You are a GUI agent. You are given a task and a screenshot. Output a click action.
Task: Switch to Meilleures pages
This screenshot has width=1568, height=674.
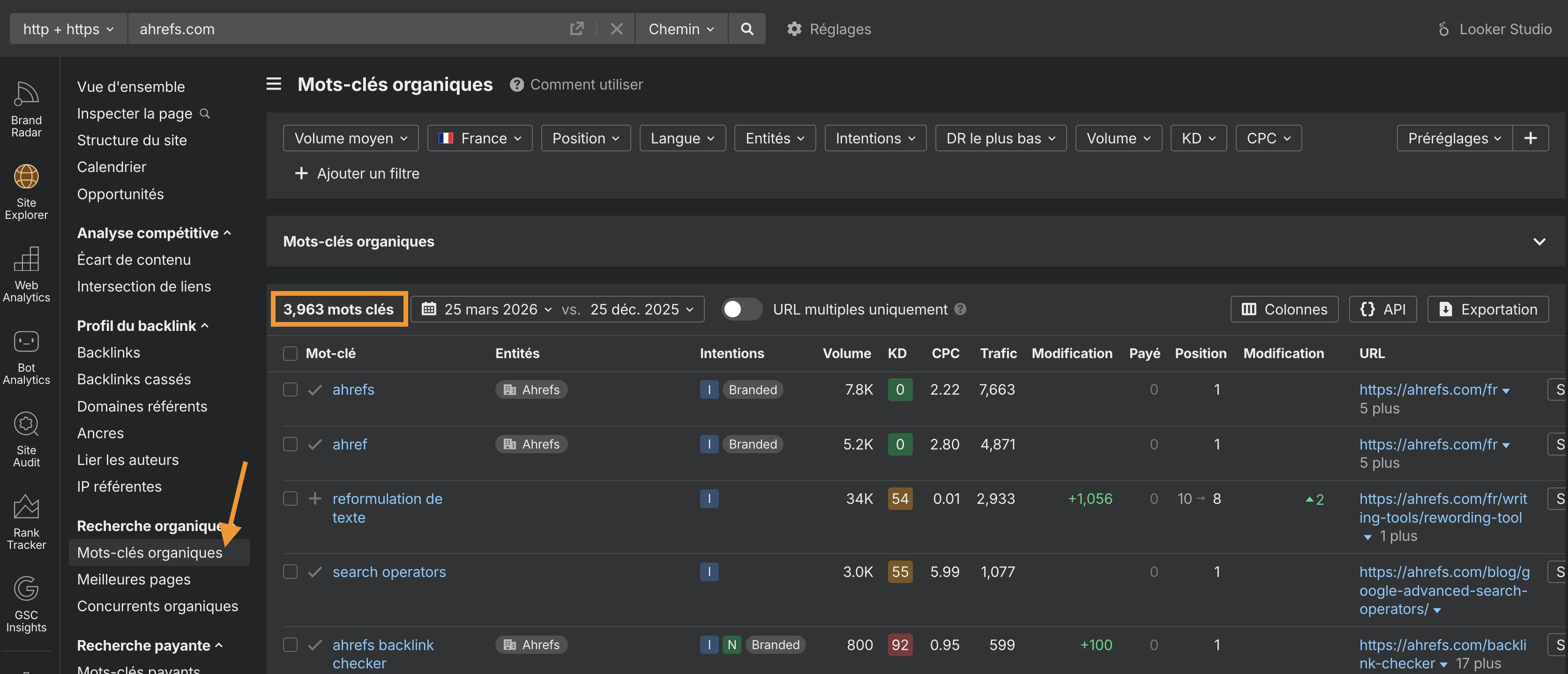[133, 579]
